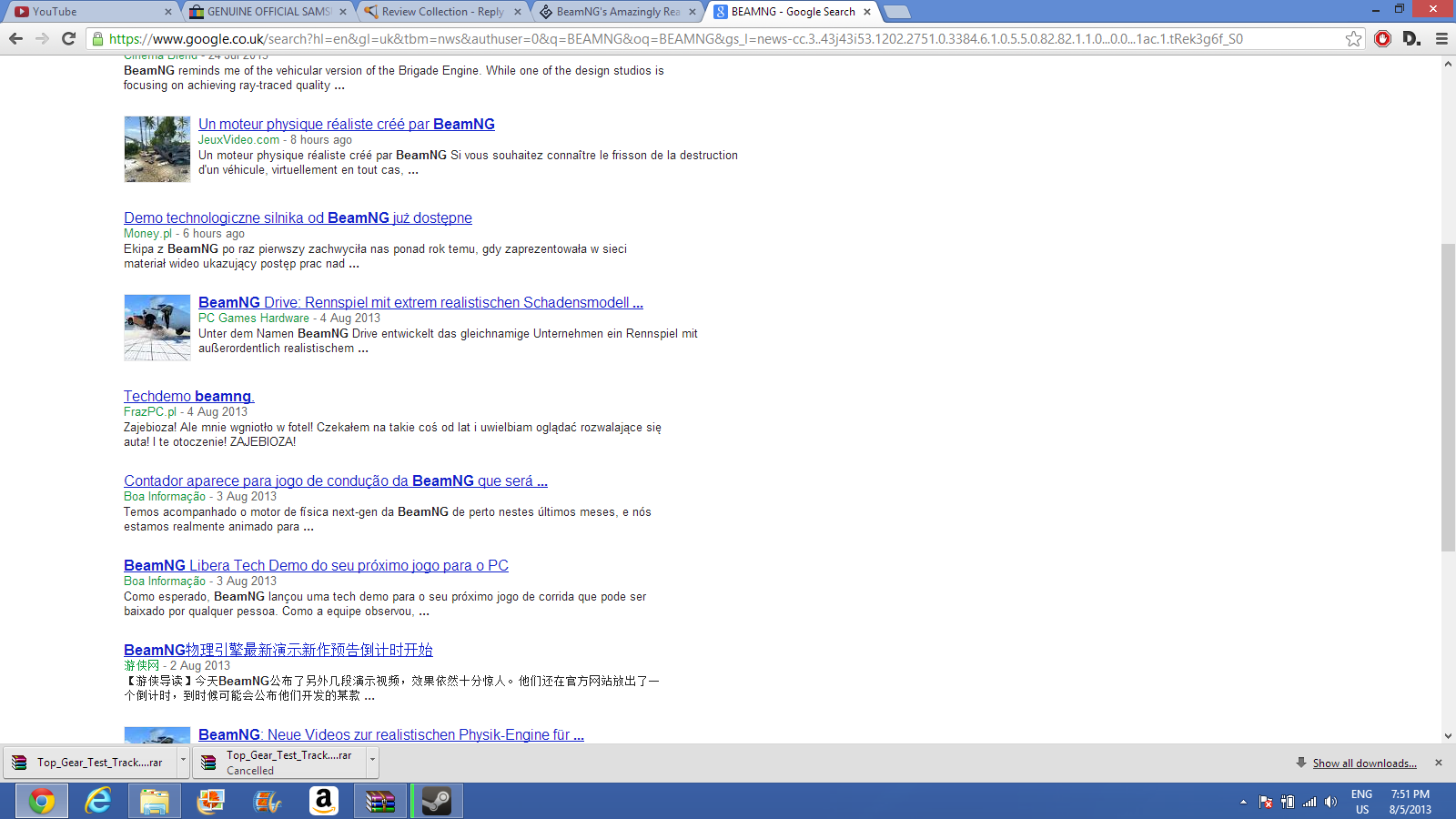Click the scrollbar up arrow

pos(1448,64)
